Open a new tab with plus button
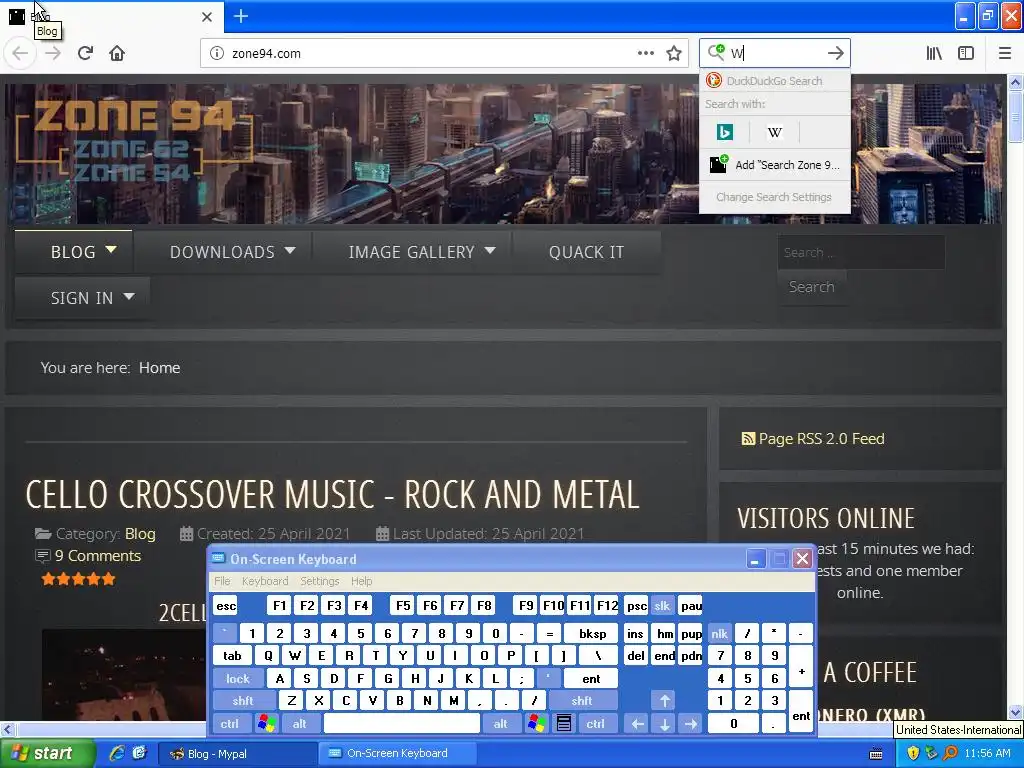The height and width of the screenshot is (768, 1024). (x=240, y=16)
